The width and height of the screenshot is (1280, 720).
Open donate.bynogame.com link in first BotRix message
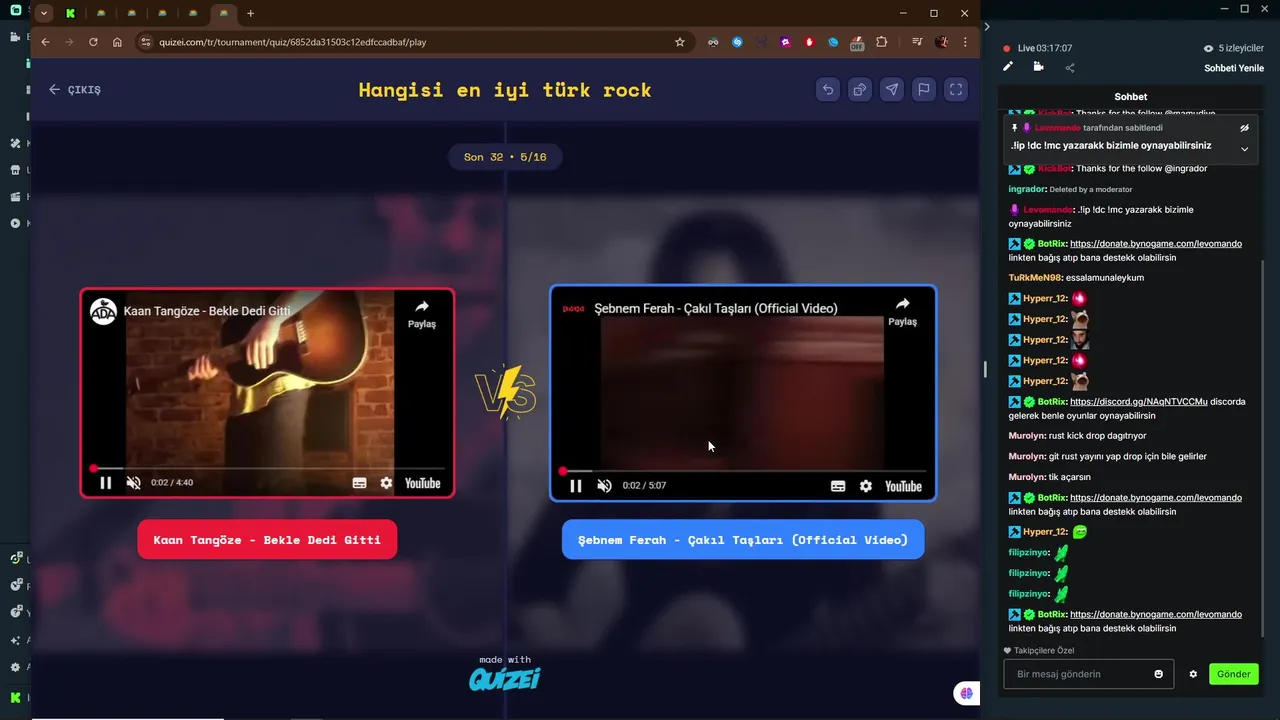coord(1155,244)
